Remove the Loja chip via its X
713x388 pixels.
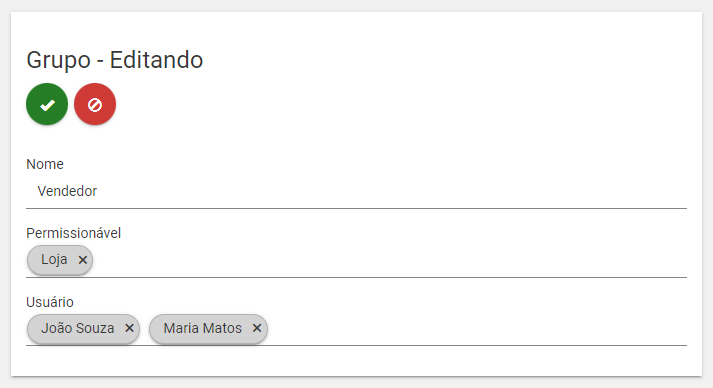coord(82,260)
